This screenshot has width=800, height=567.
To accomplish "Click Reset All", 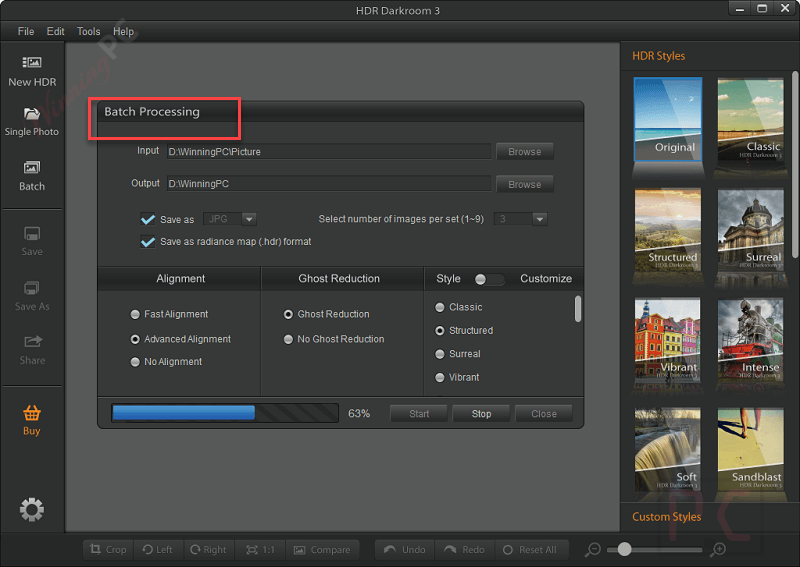I will (x=530, y=550).
